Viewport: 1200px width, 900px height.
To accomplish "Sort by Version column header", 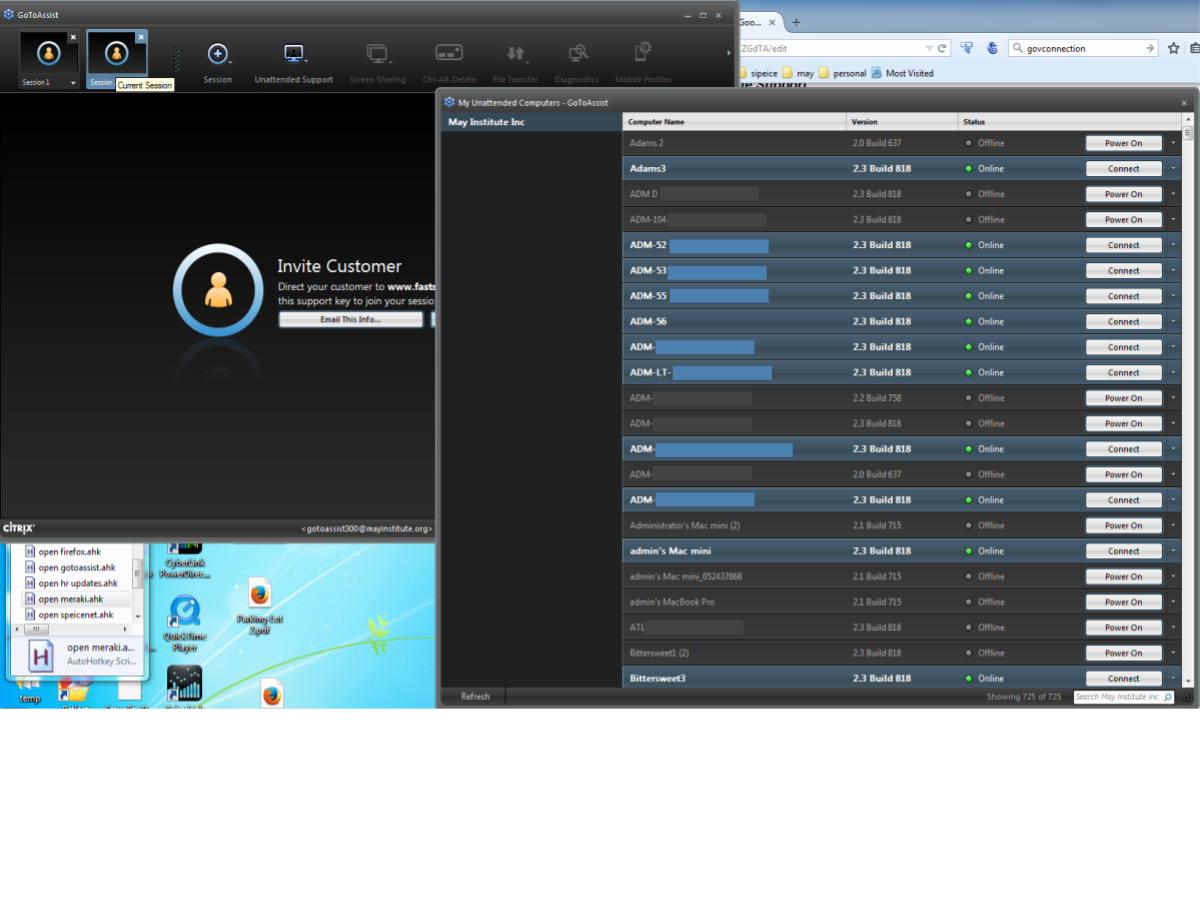I will coord(902,122).
